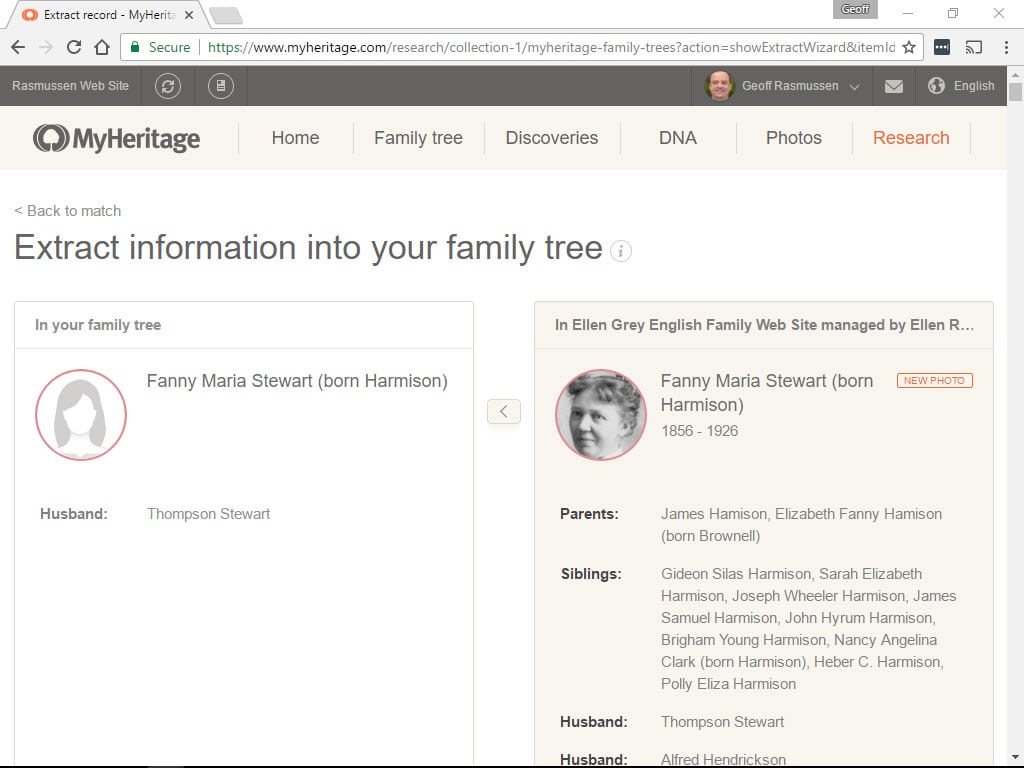Click the info icon beside page heading
This screenshot has height=768, width=1024.
tap(620, 251)
